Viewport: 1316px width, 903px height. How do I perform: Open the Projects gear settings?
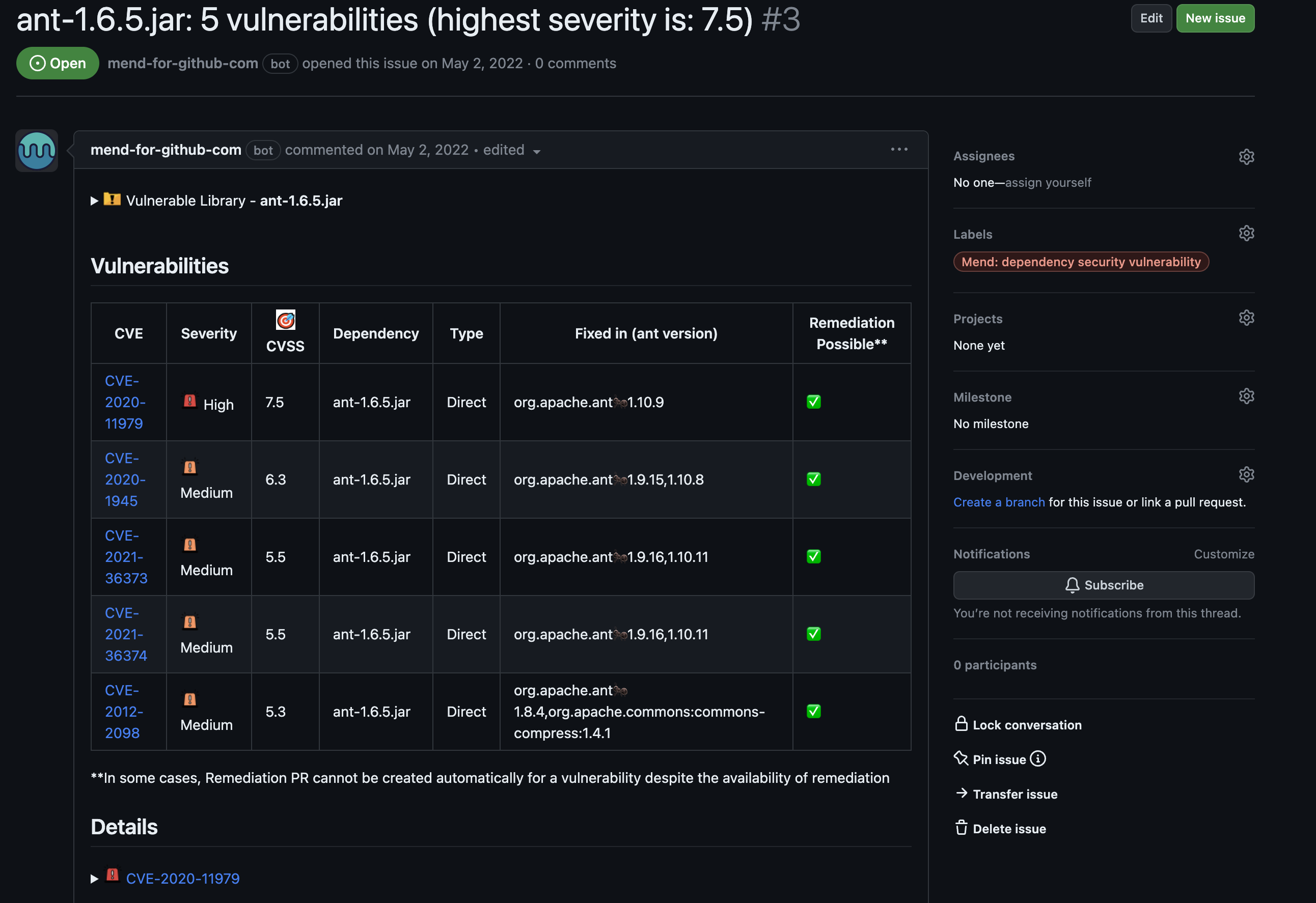[x=1246, y=318]
